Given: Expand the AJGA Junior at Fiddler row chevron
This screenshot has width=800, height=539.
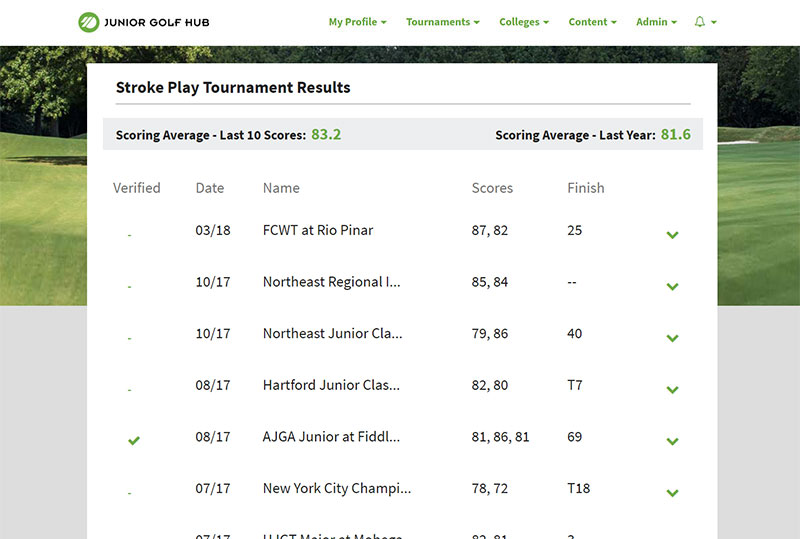Looking at the screenshot, I should [672, 441].
